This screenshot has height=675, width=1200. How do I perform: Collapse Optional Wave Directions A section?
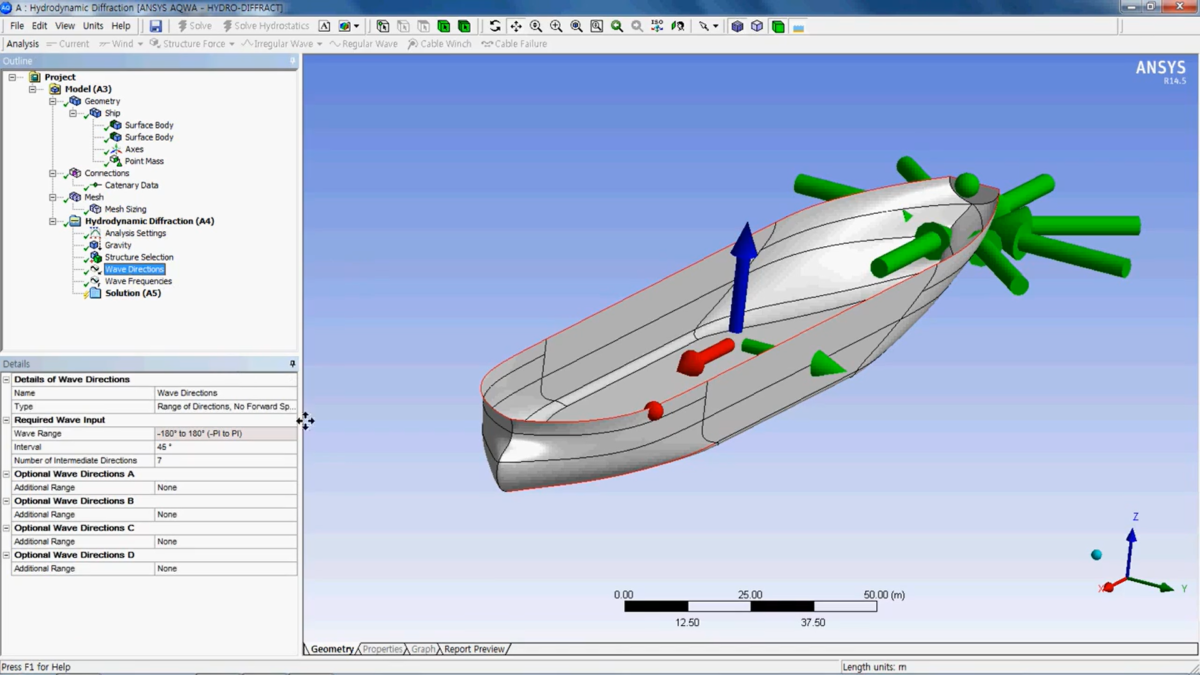click(x=6, y=474)
